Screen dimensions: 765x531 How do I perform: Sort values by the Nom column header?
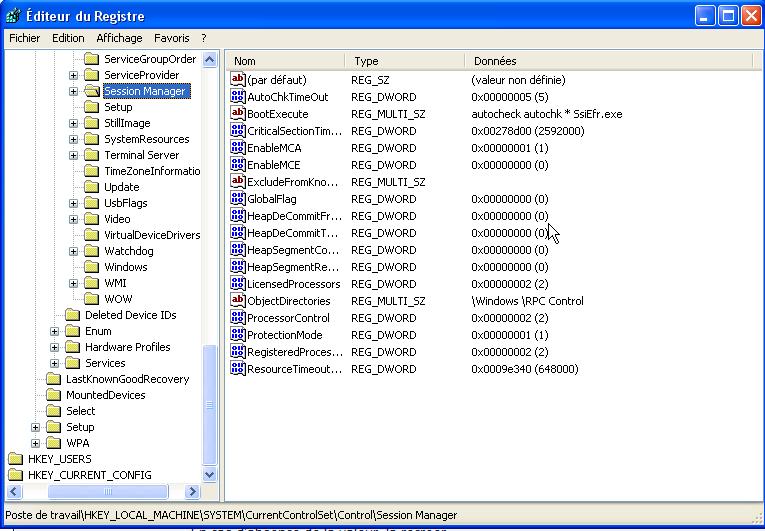tap(286, 61)
